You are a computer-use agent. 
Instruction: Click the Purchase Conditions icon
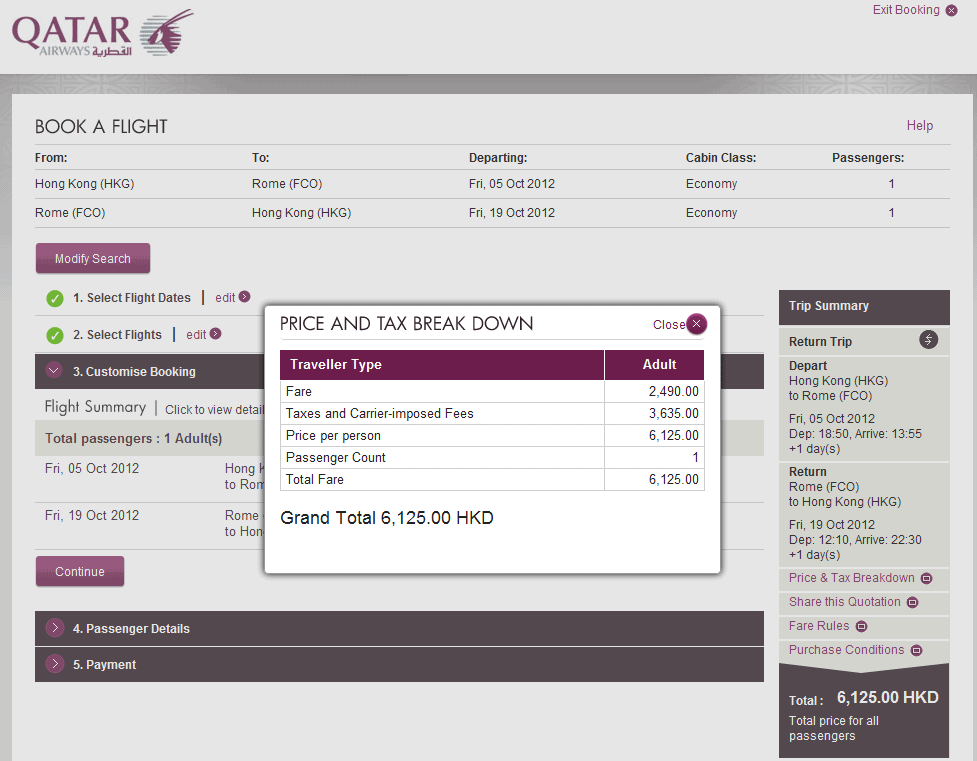[x=915, y=650]
